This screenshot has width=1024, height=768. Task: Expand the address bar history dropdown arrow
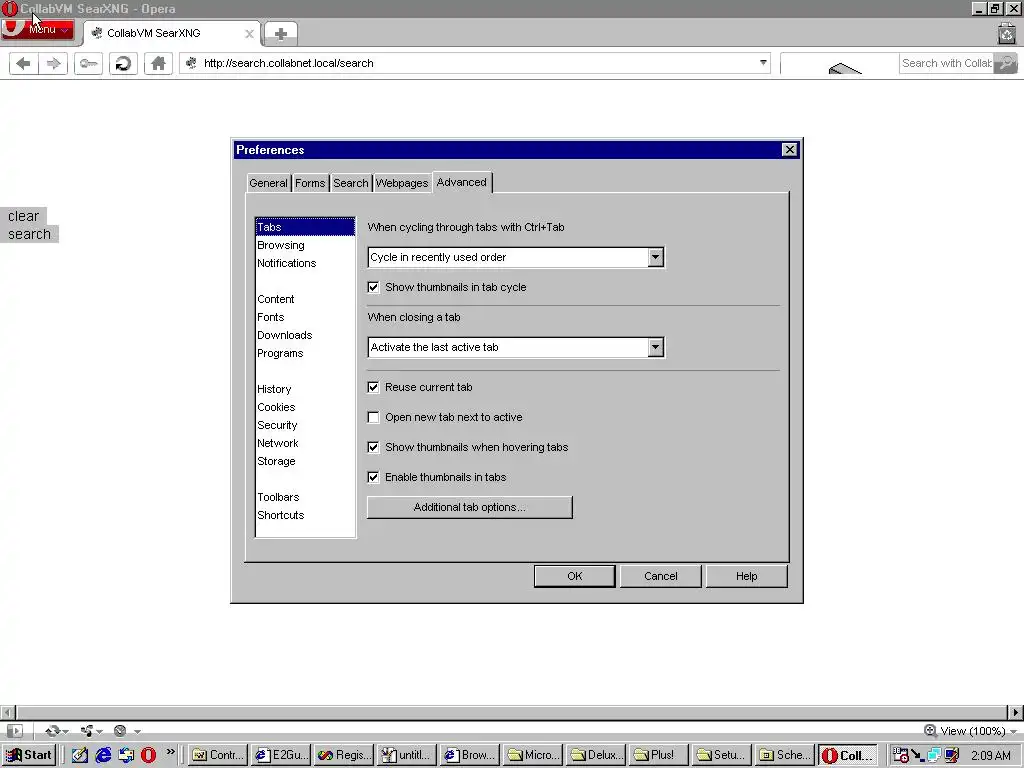(x=763, y=63)
